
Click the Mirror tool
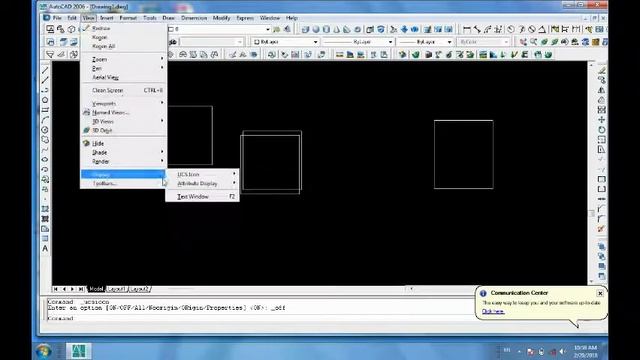[601, 90]
